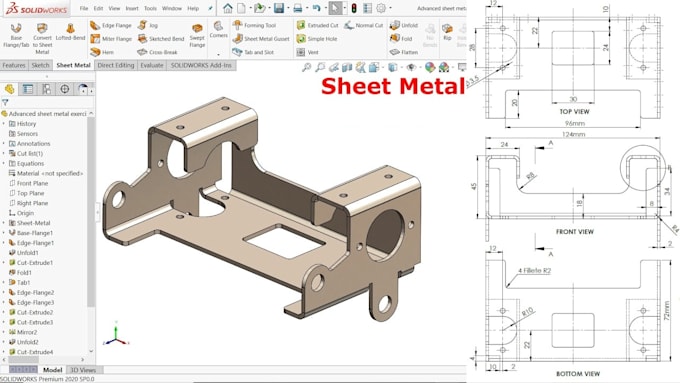
Task: Click the Cross-Break tool
Action: point(157,52)
